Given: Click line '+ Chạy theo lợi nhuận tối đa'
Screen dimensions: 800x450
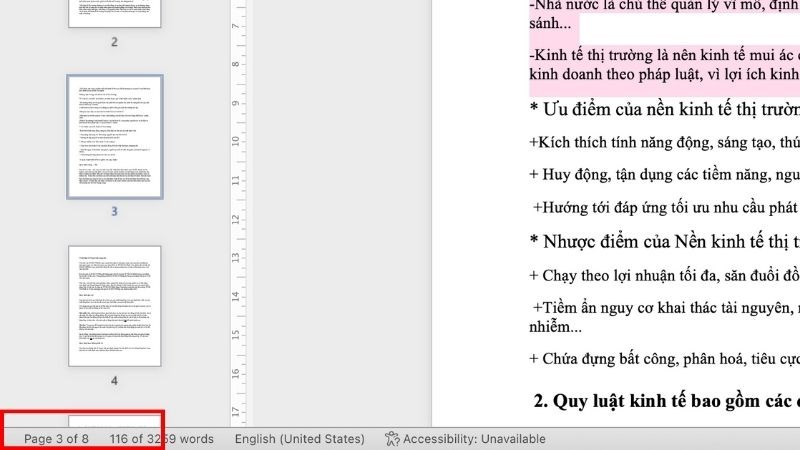Looking at the screenshot, I should 665,276.
